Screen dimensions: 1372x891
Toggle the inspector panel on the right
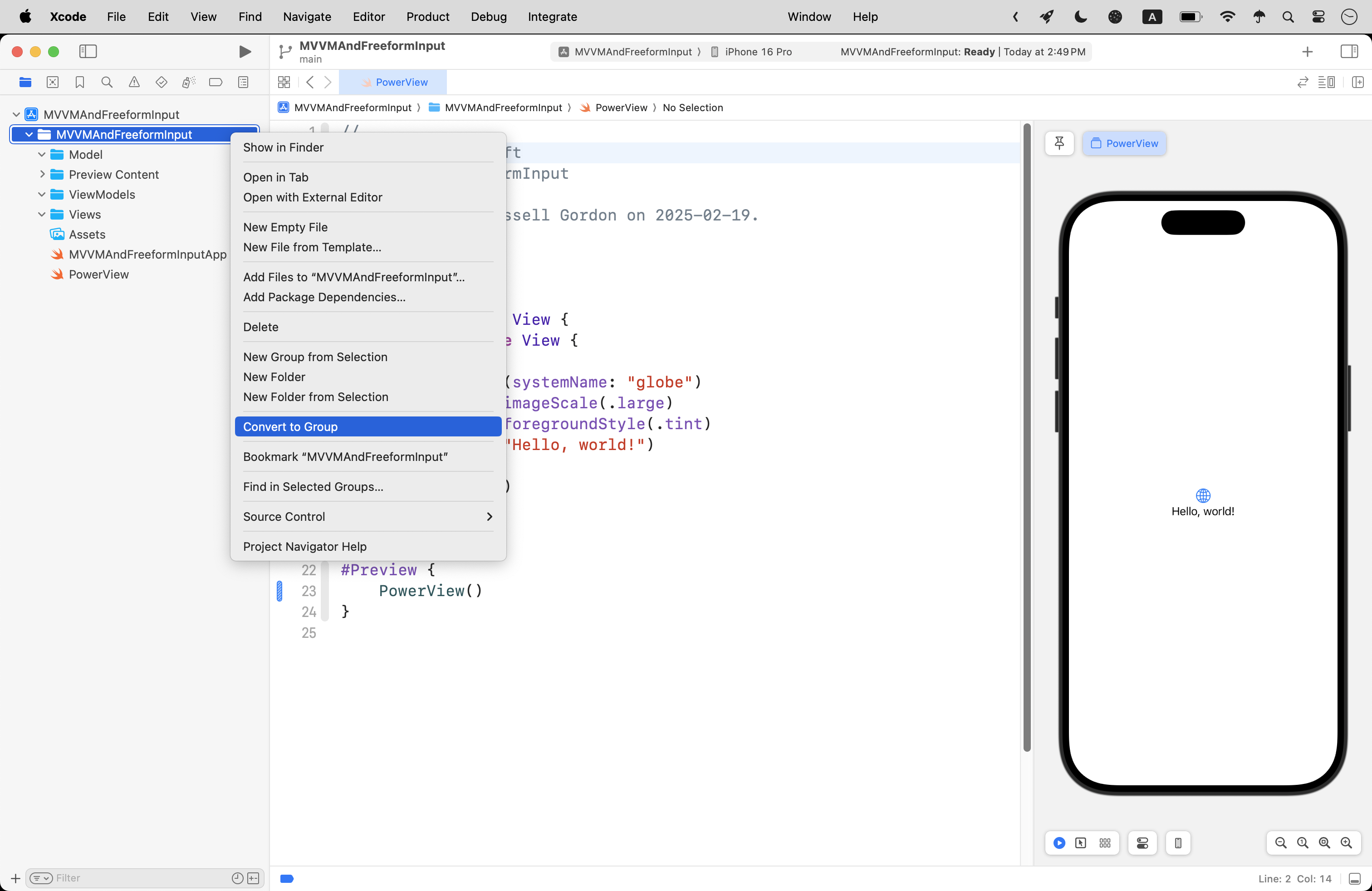point(1349,52)
